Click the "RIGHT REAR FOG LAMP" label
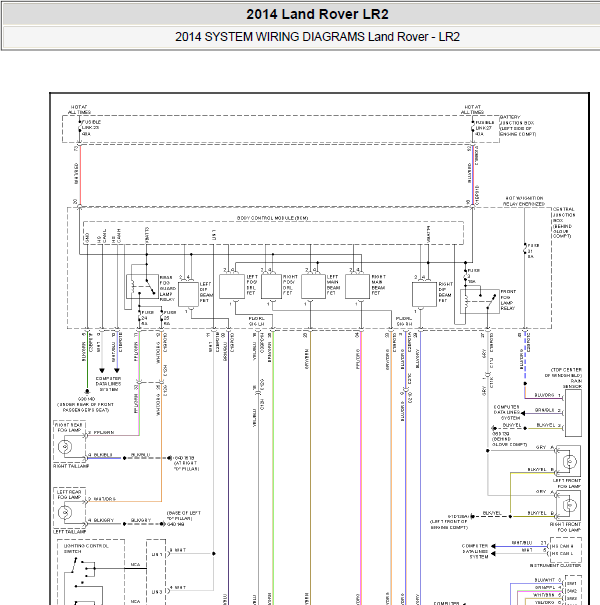This screenshot has width=600, height=605. tap(69, 427)
